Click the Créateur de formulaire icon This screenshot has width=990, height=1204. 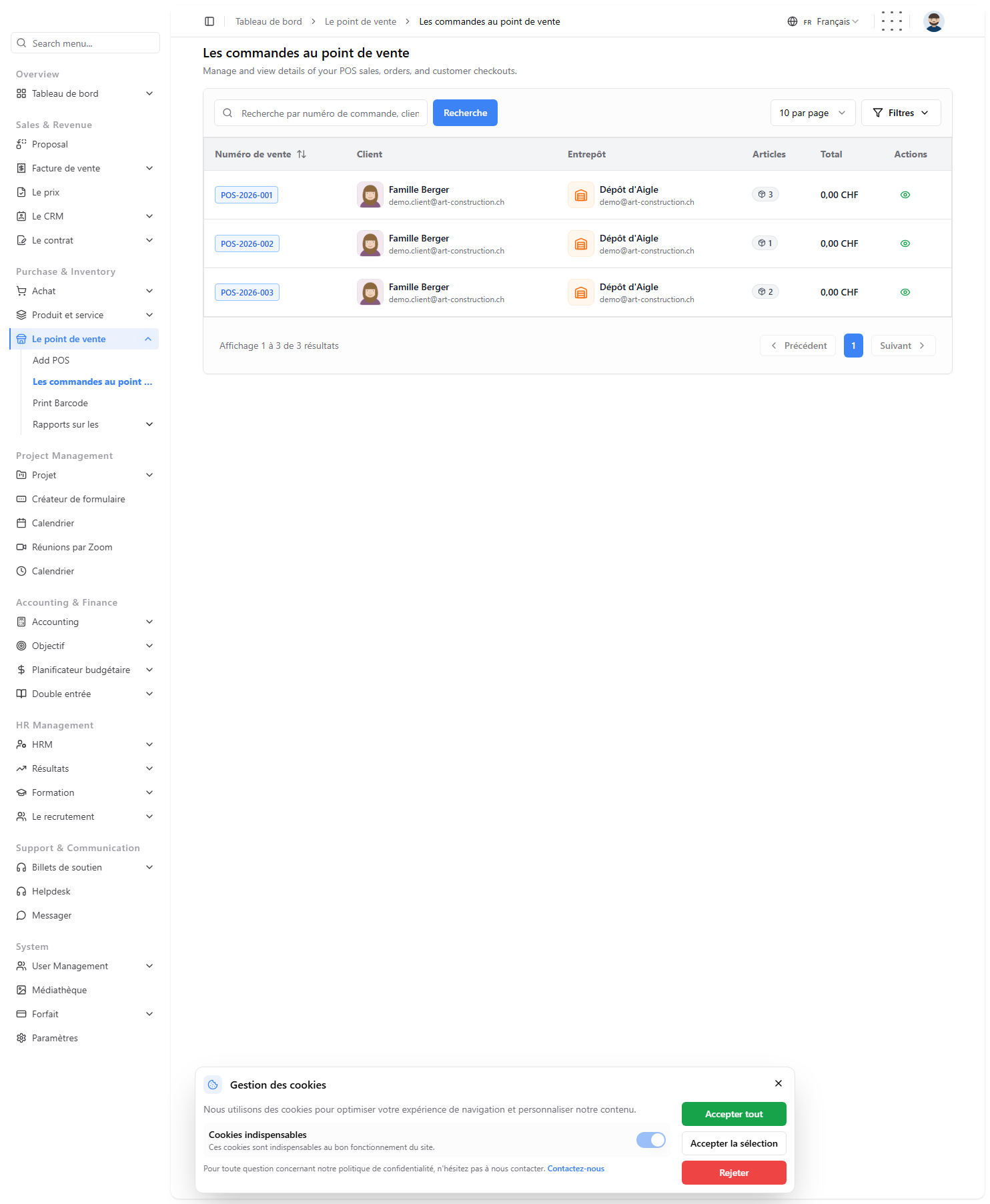pyautogui.click(x=21, y=499)
